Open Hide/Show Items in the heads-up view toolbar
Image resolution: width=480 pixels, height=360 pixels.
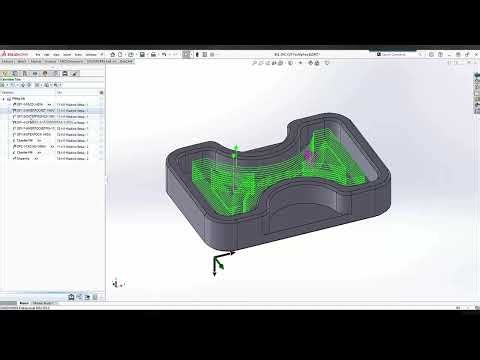tap(300, 63)
